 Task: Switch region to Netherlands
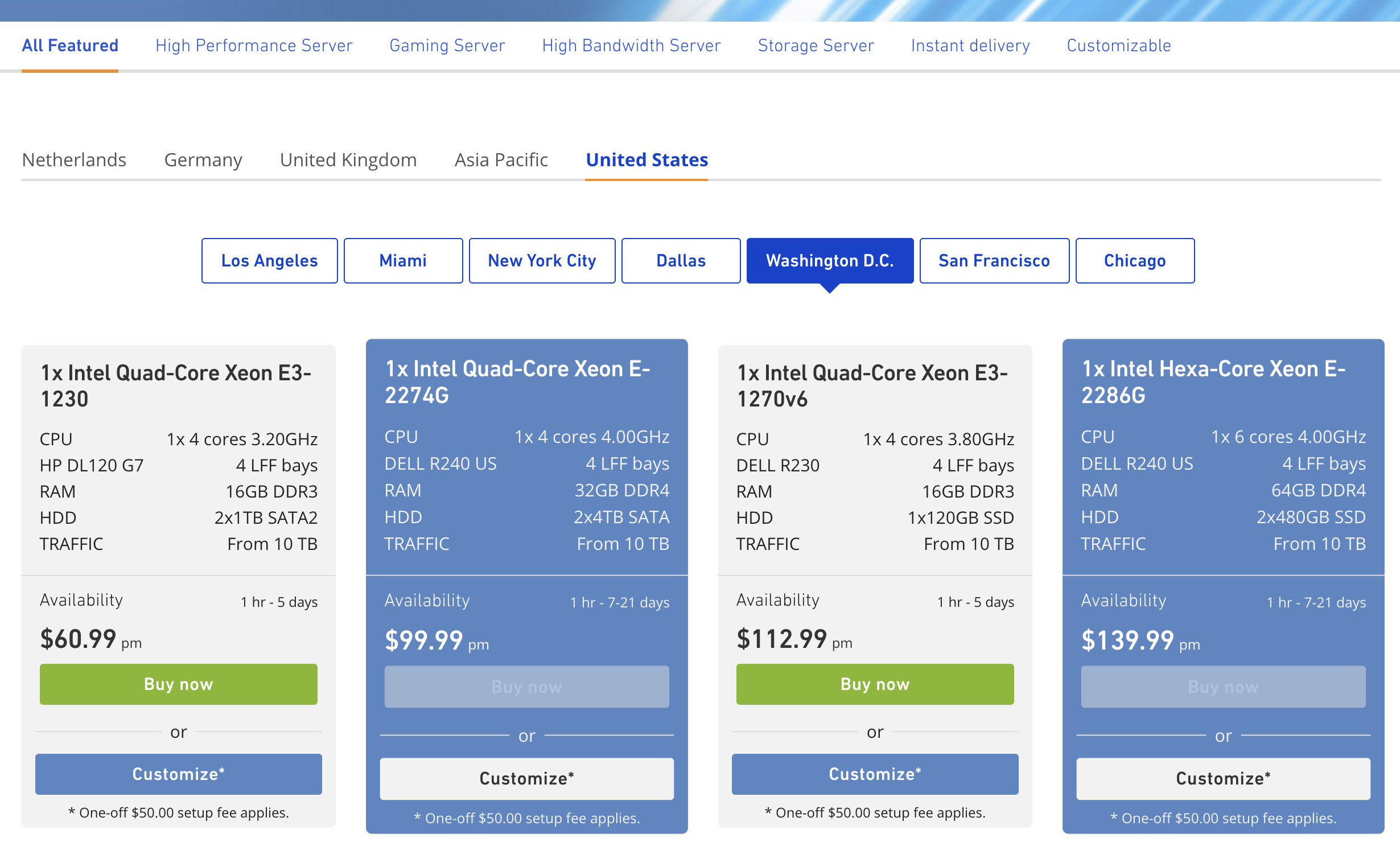(x=74, y=160)
